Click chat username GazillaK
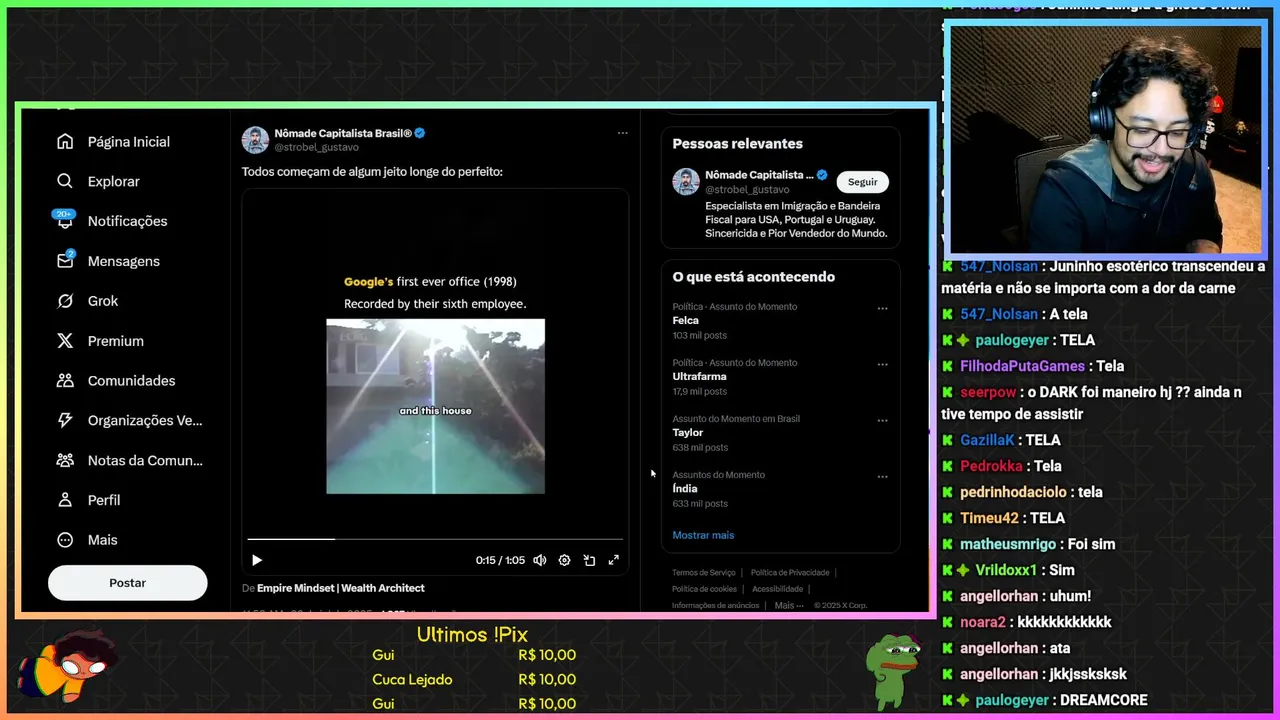The image size is (1280, 720). (988, 440)
